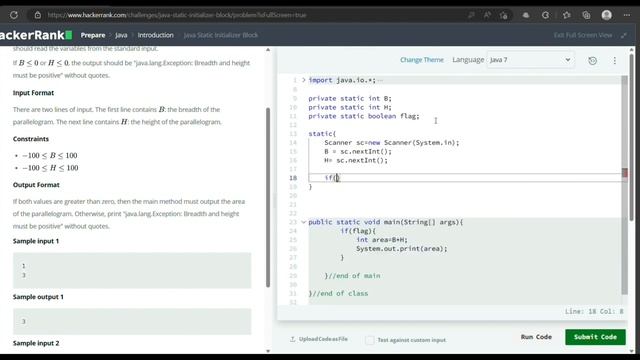Image resolution: width=640 pixels, height=360 pixels.
Task: Click line 18 containing 'if('
Action: 465,178
